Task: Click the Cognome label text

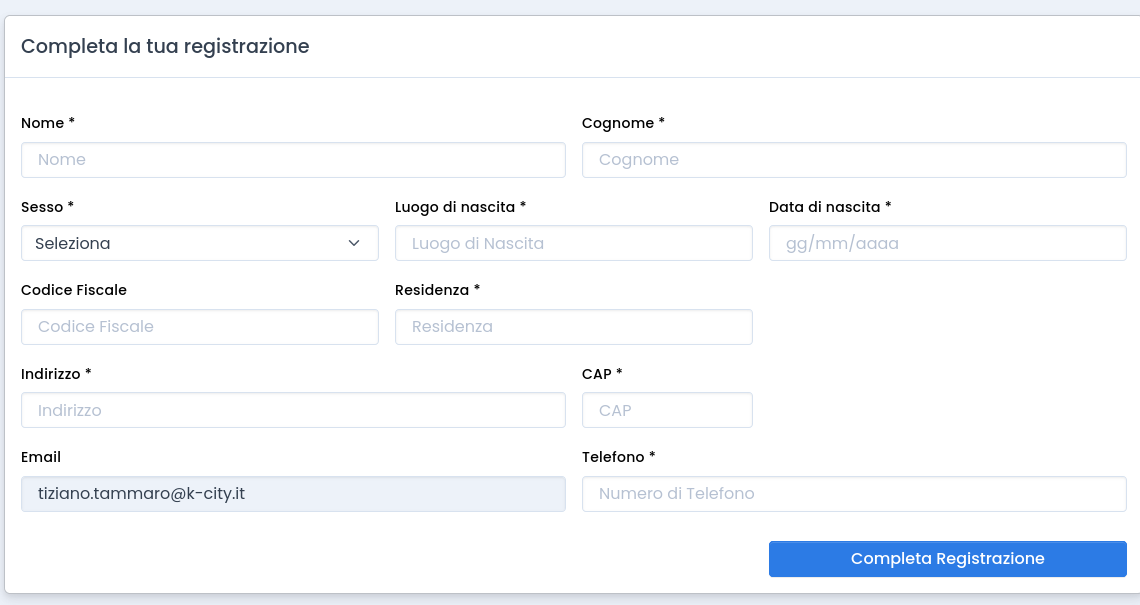Action: tap(623, 123)
